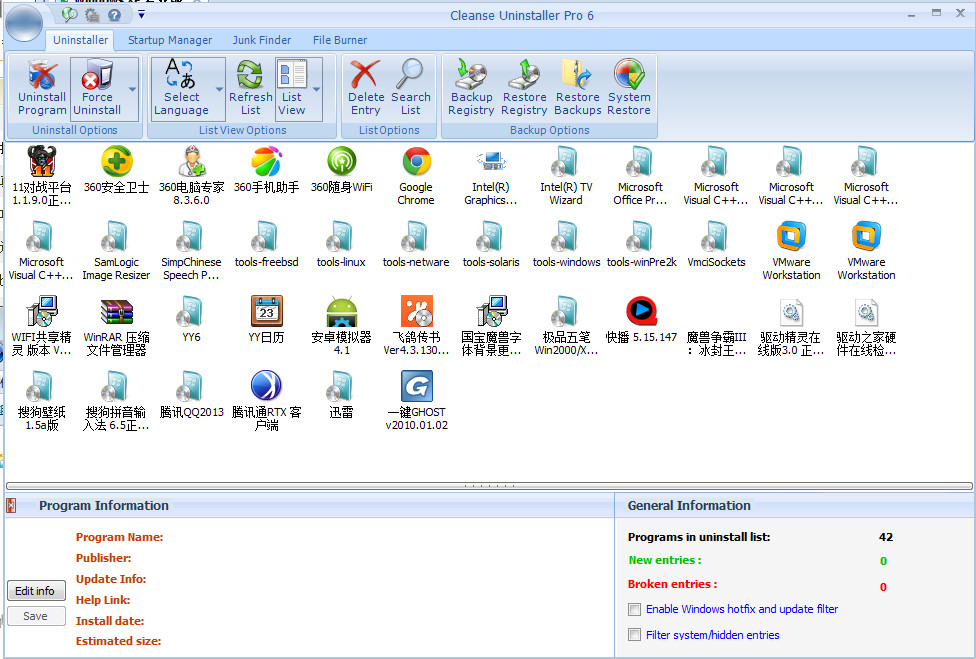This screenshot has width=976, height=659.
Task: Open the Junk Finder tab
Action: 261,40
